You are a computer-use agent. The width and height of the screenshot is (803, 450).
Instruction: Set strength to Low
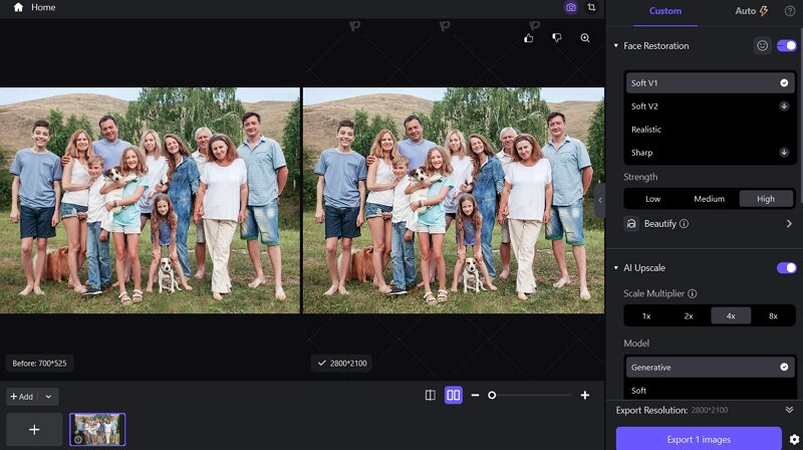(x=653, y=199)
